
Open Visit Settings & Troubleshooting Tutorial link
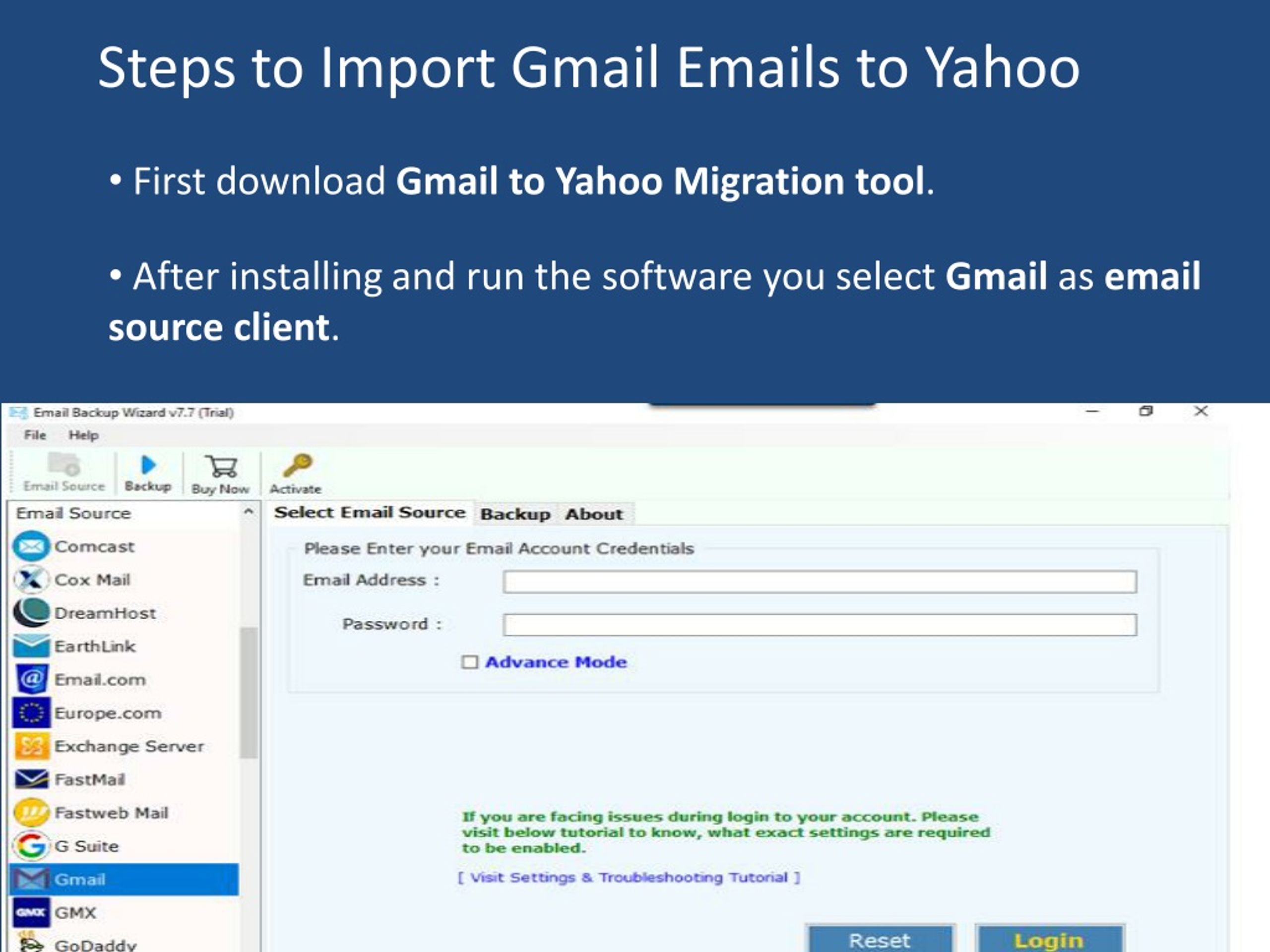629,878
